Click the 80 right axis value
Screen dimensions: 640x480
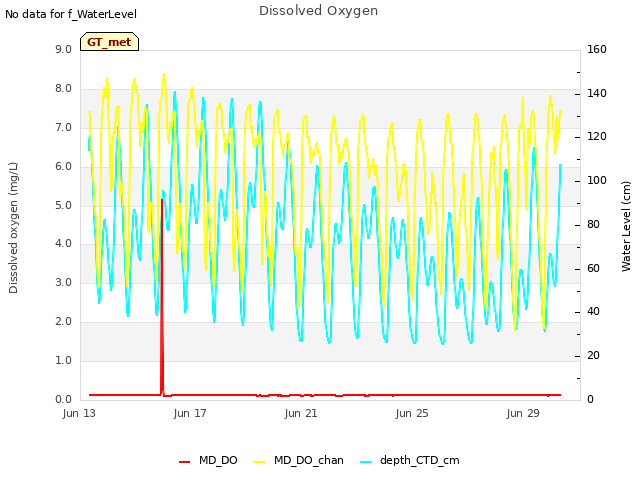pos(593,224)
